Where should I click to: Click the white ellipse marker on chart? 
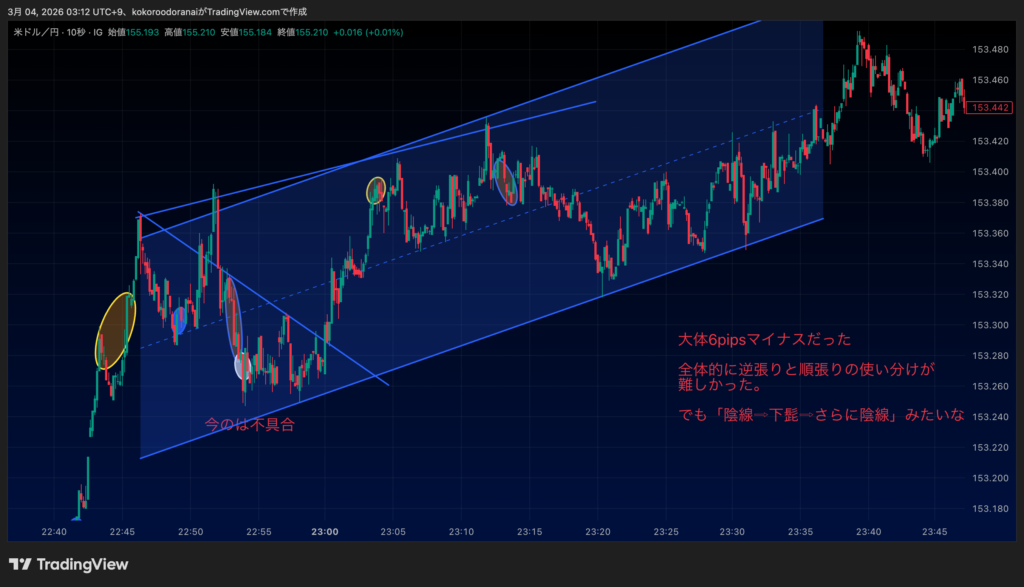pos(243,366)
